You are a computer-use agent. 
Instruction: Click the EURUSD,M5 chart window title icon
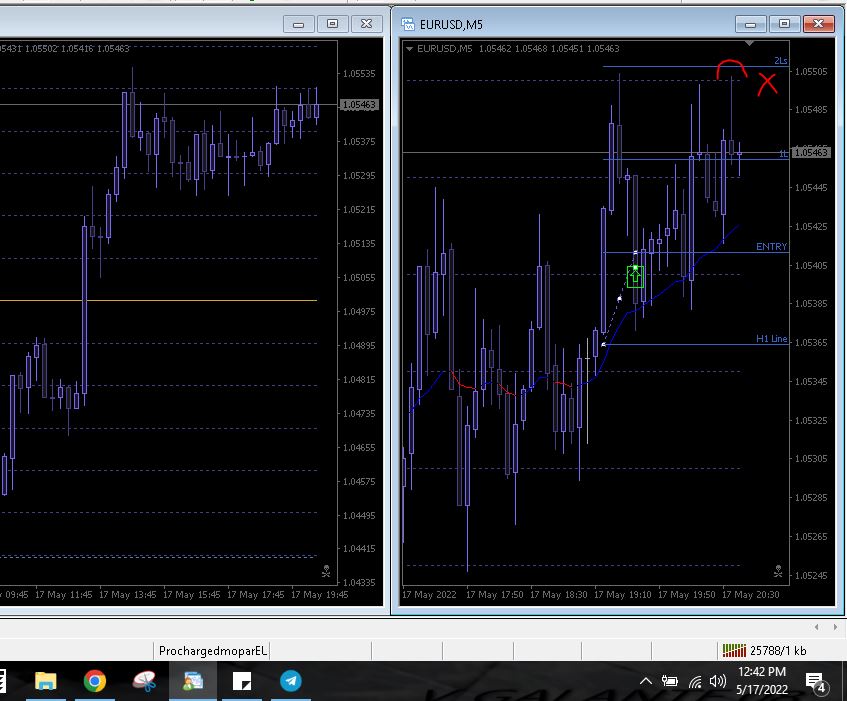click(x=408, y=24)
